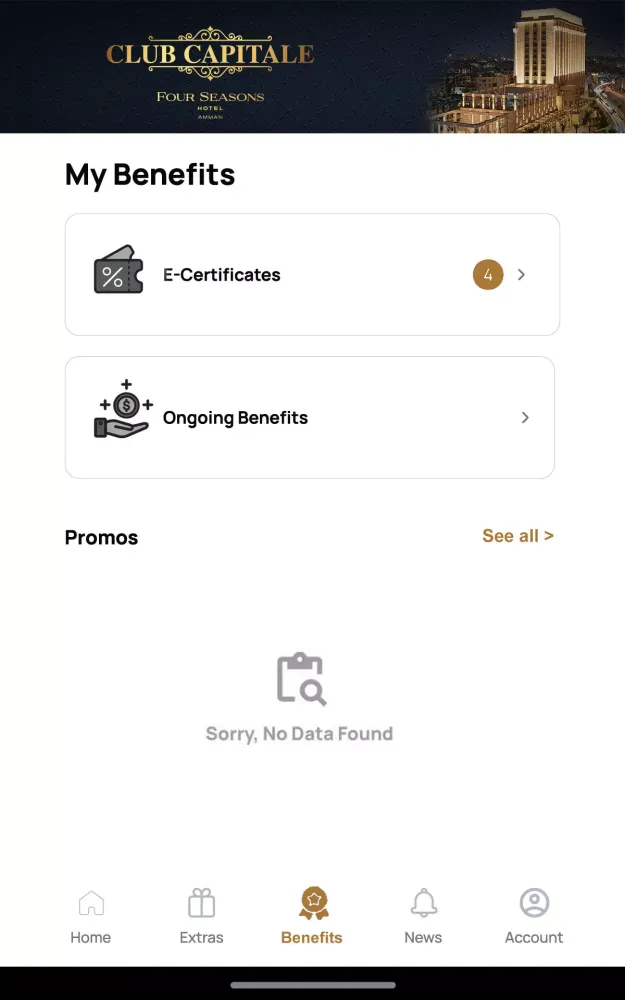Open the E-Certificates label text

coord(222,275)
